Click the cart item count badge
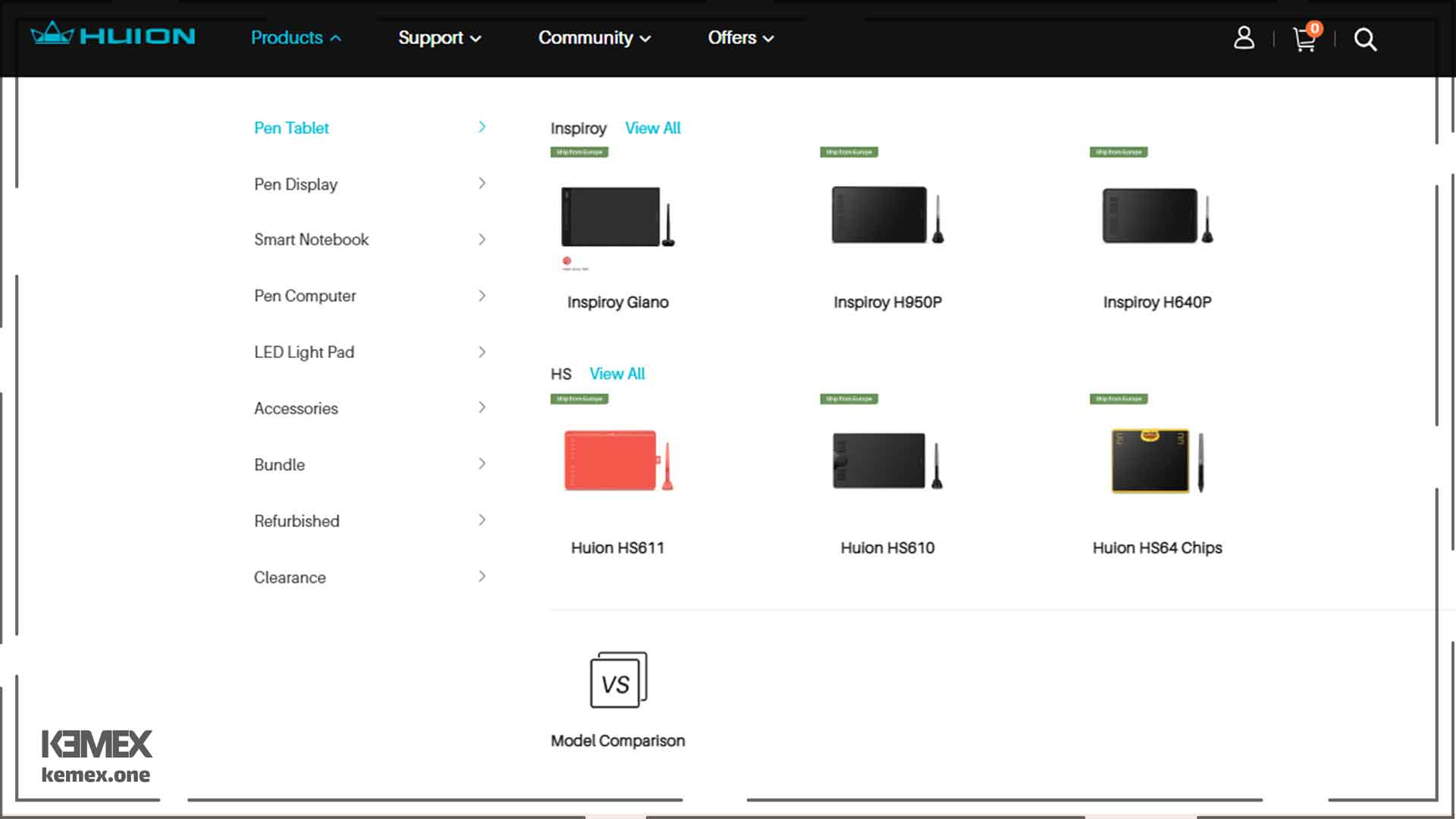The width and height of the screenshot is (1456, 819). tap(1315, 29)
